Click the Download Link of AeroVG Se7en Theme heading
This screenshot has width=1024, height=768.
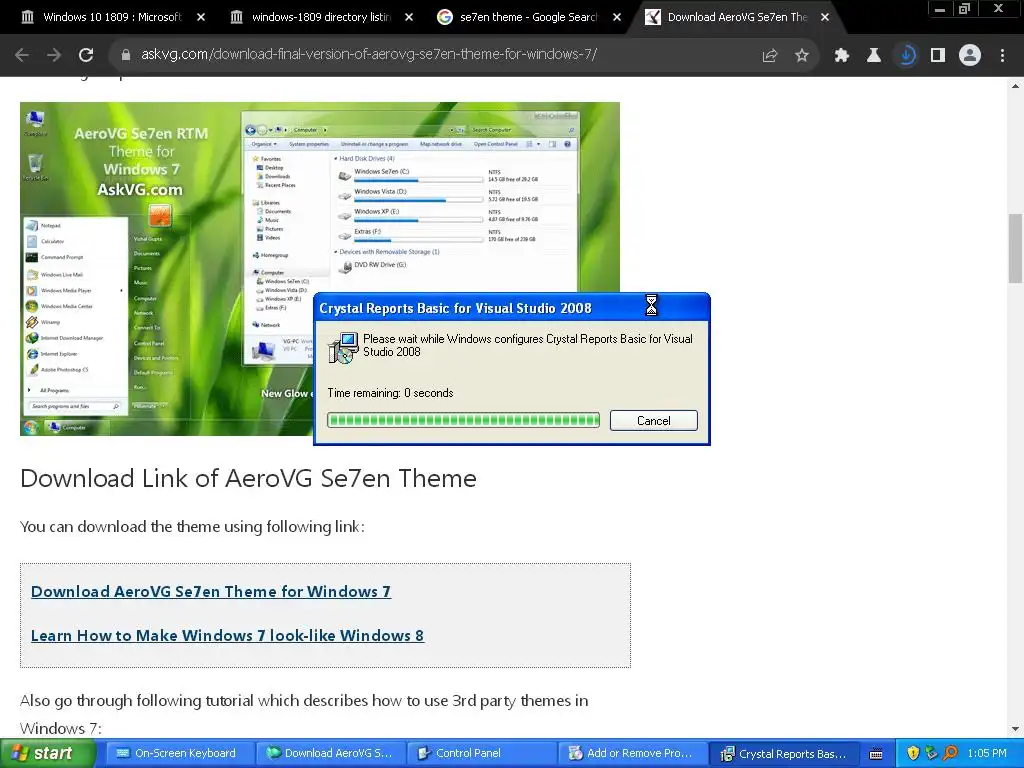coord(248,479)
